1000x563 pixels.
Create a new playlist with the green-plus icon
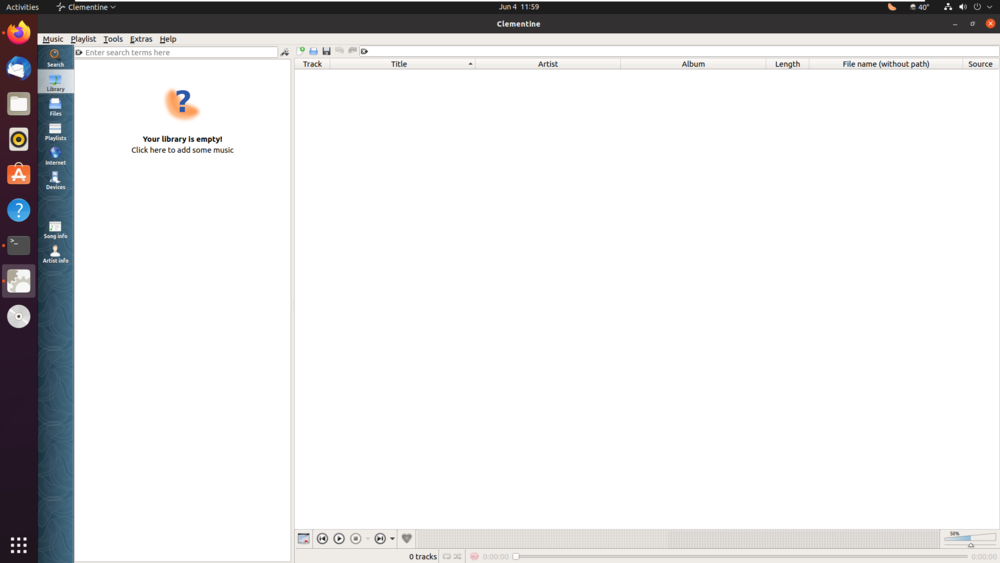coord(301,51)
